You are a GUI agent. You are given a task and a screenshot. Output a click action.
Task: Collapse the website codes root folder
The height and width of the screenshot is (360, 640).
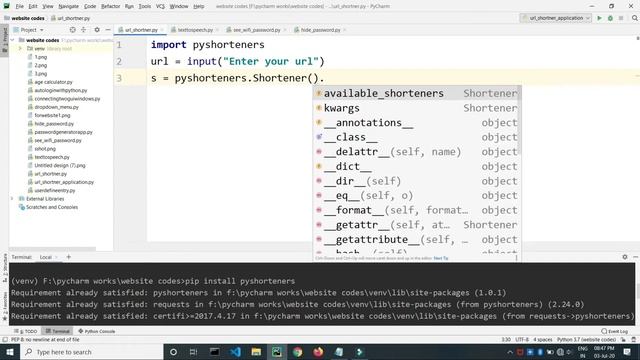point(13,40)
